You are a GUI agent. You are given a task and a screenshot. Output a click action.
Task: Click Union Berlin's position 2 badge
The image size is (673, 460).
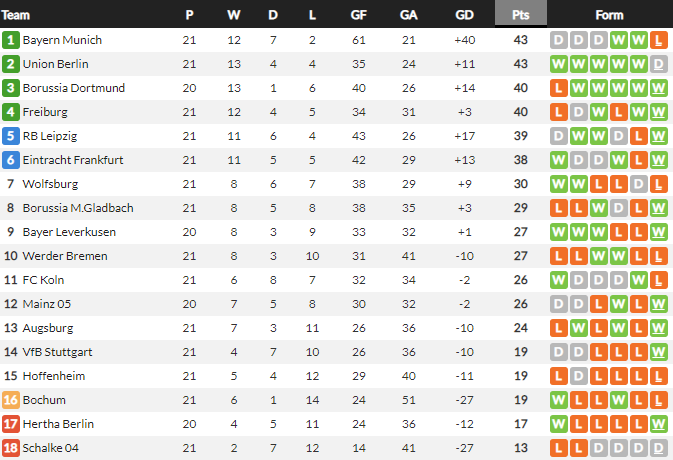(11, 64)
